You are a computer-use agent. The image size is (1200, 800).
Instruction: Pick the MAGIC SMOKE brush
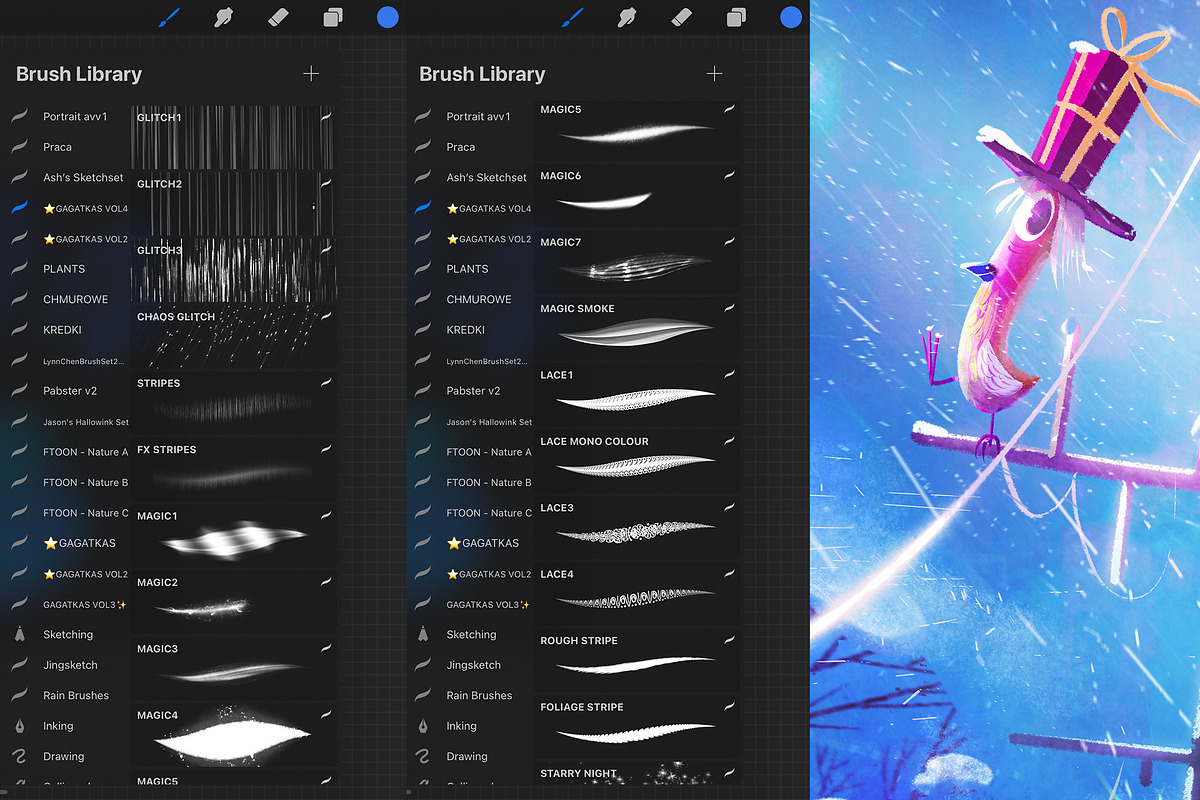(637, 328)
